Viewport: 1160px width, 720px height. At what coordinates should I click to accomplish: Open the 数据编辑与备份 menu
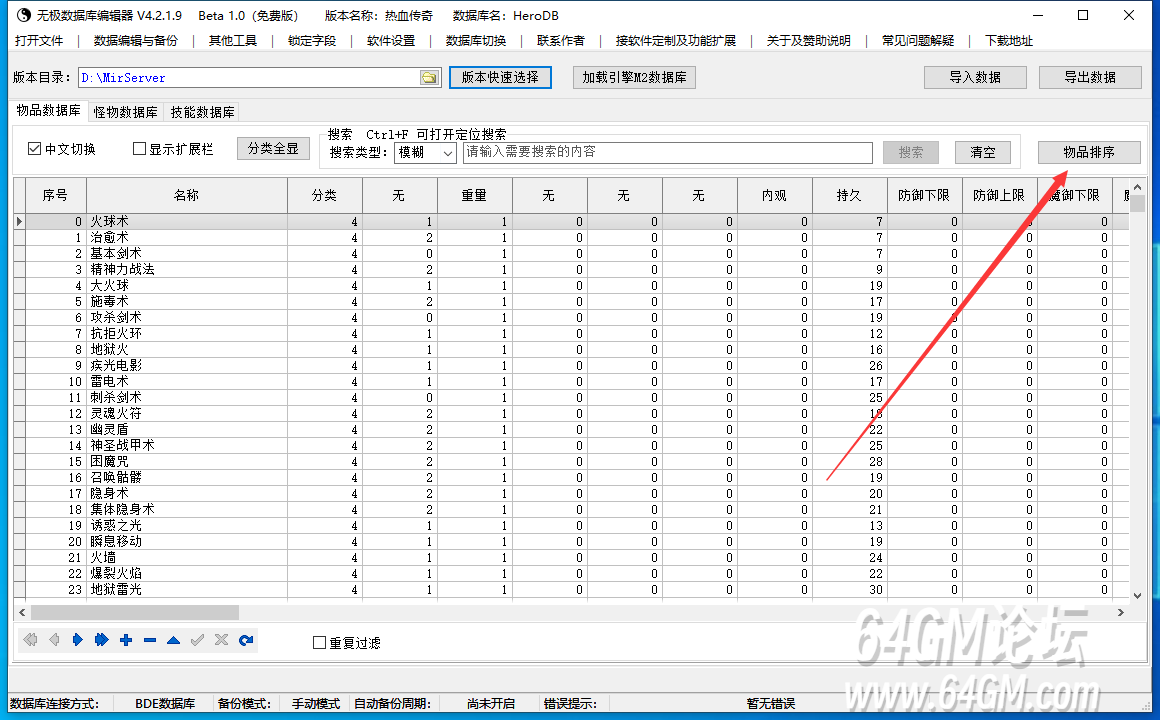click(135, 41)
